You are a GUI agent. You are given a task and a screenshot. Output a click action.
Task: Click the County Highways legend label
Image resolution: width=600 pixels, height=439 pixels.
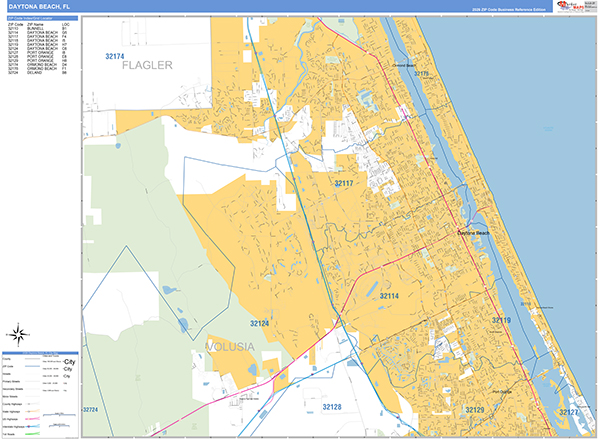point(12,404)
